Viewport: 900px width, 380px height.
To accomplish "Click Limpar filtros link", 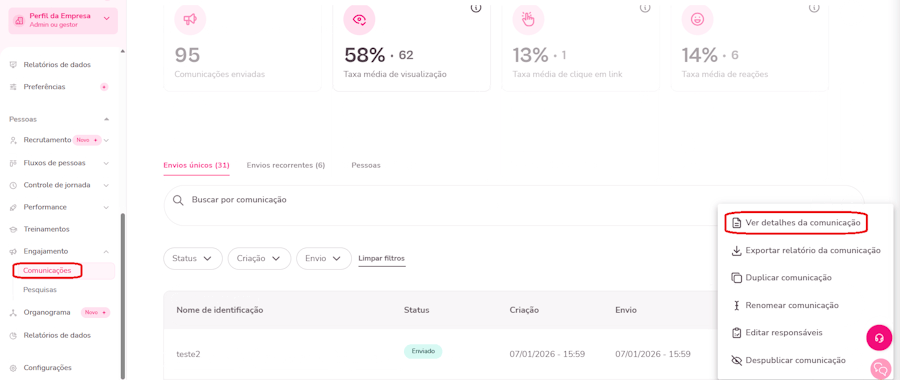I will pos(382,258).
